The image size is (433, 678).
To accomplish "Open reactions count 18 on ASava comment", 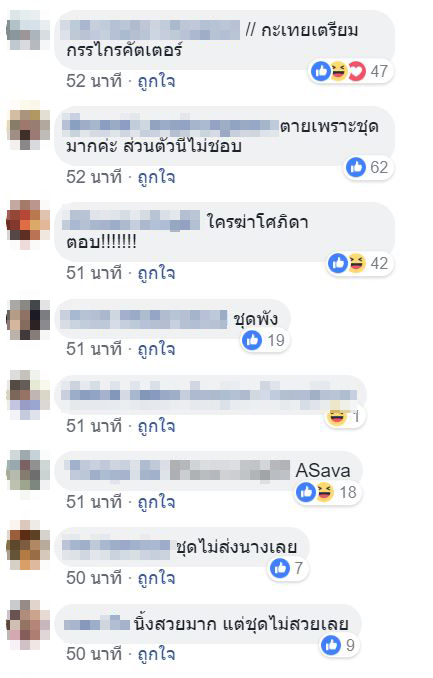I will (328, 492).
